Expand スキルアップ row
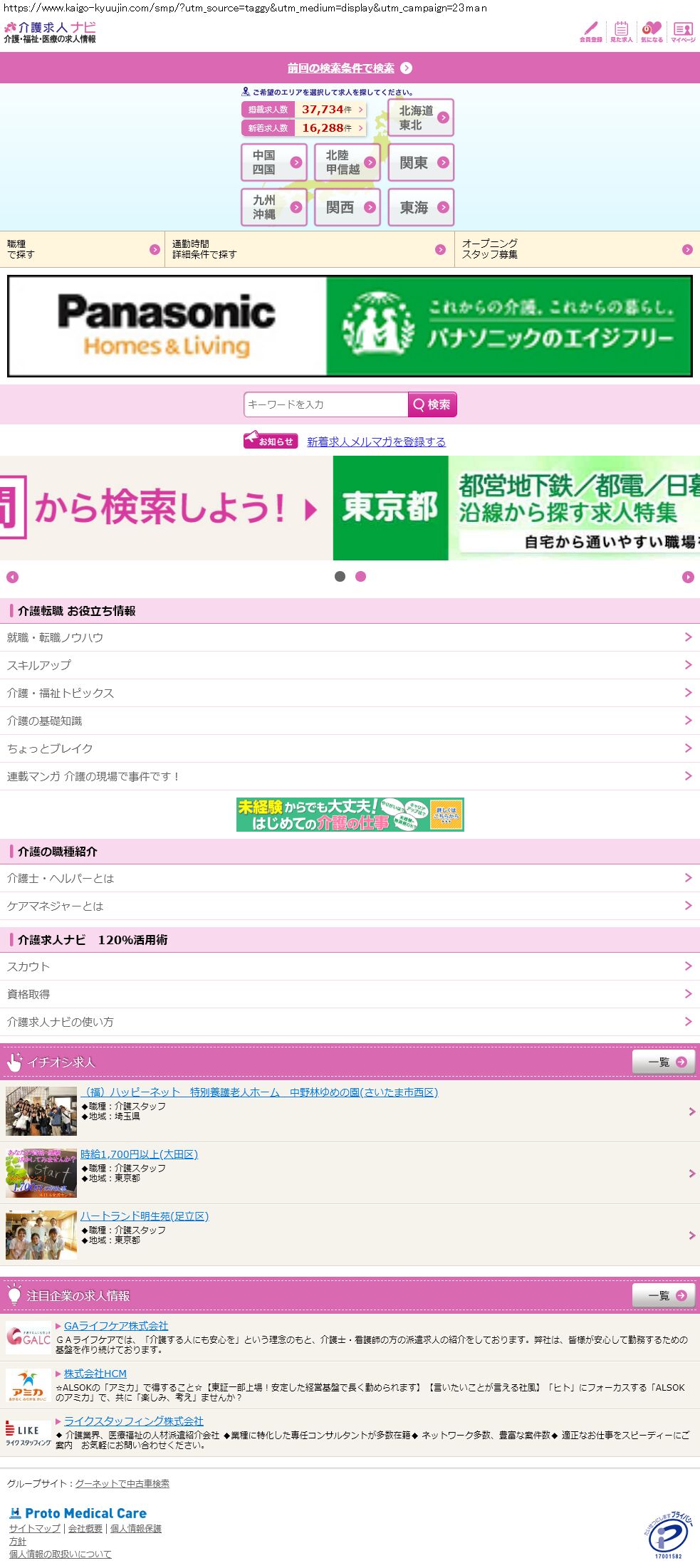700x1568 pixels. point(350,665)
